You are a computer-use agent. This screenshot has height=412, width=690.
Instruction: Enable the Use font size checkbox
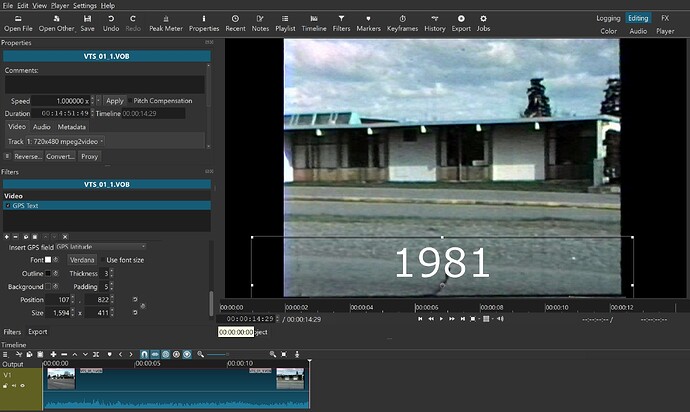coord(103,260)
